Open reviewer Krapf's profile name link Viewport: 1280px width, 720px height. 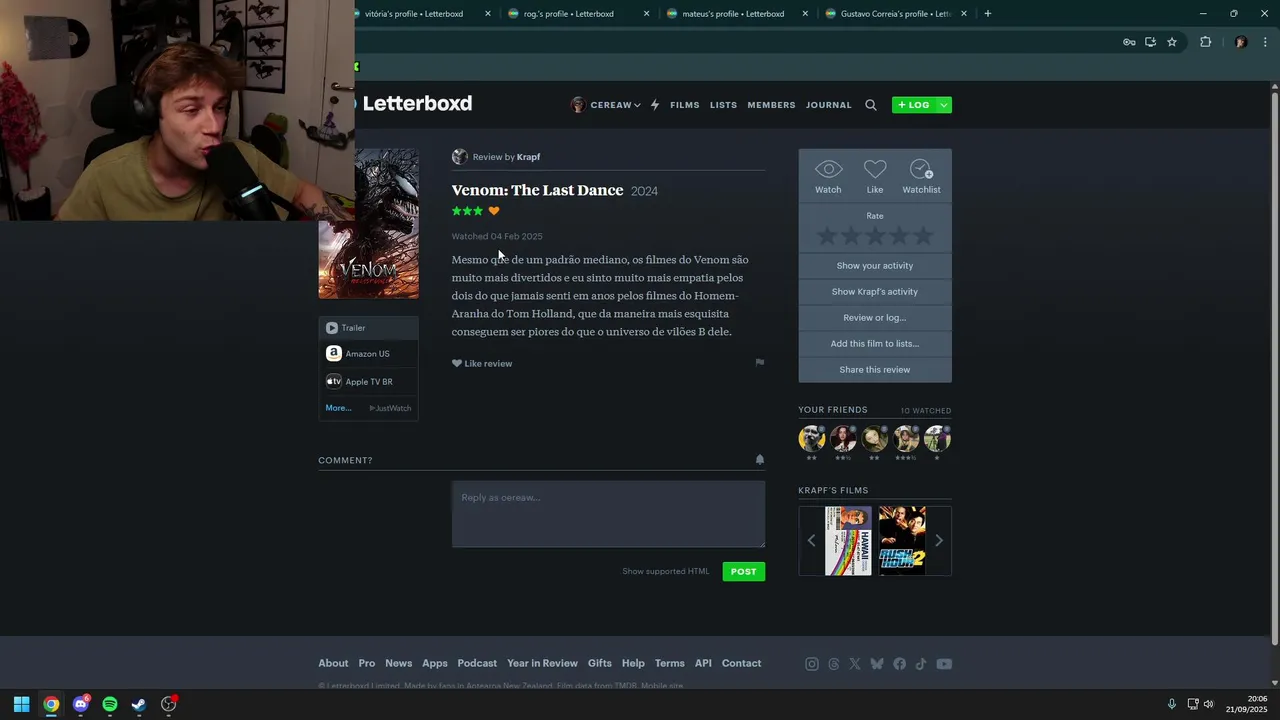528,157
